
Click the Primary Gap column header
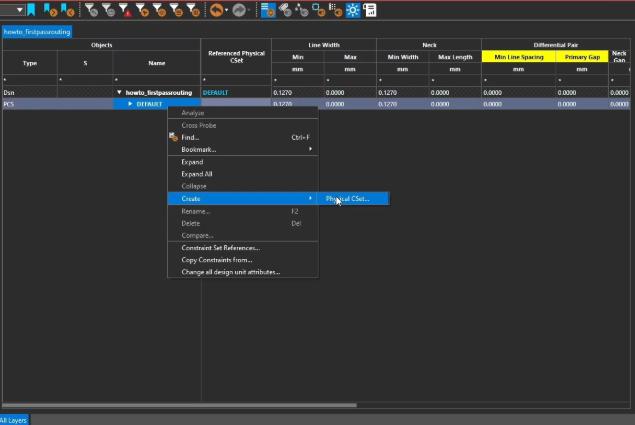(582, 57)
